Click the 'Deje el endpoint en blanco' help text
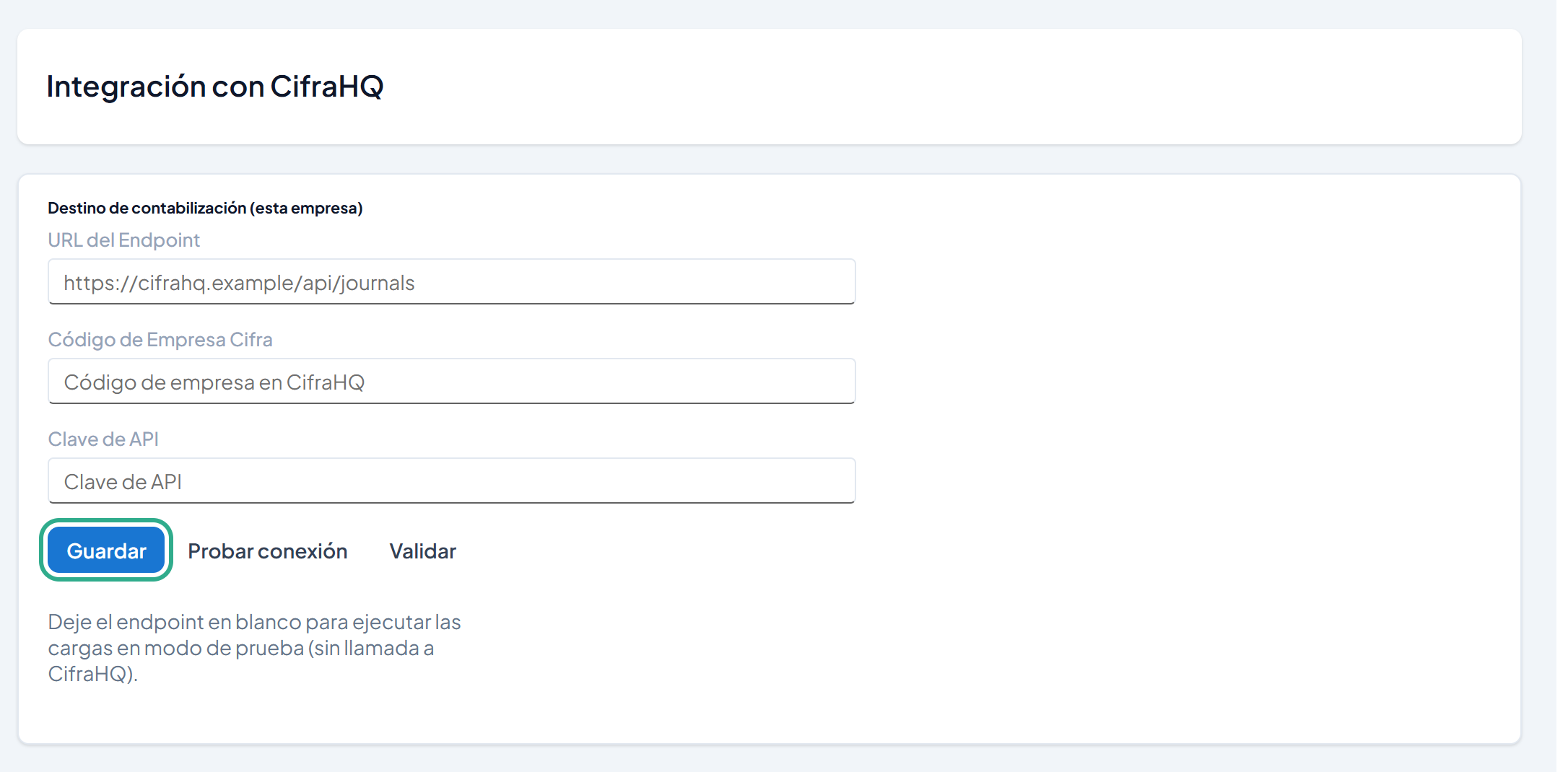 click(x=255, y=648)
